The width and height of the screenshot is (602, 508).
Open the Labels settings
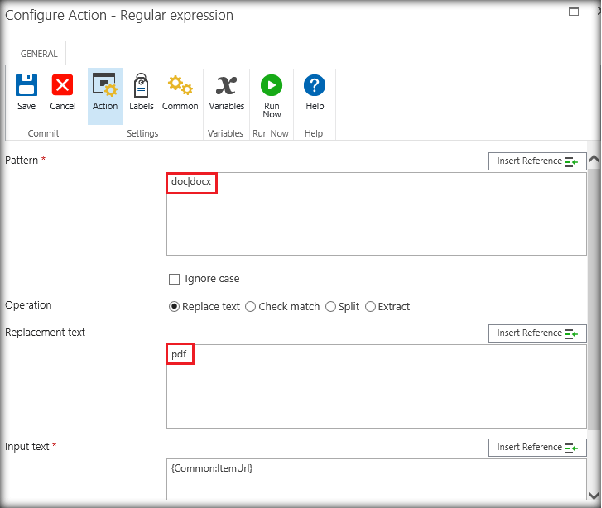(x=141, y=92)
